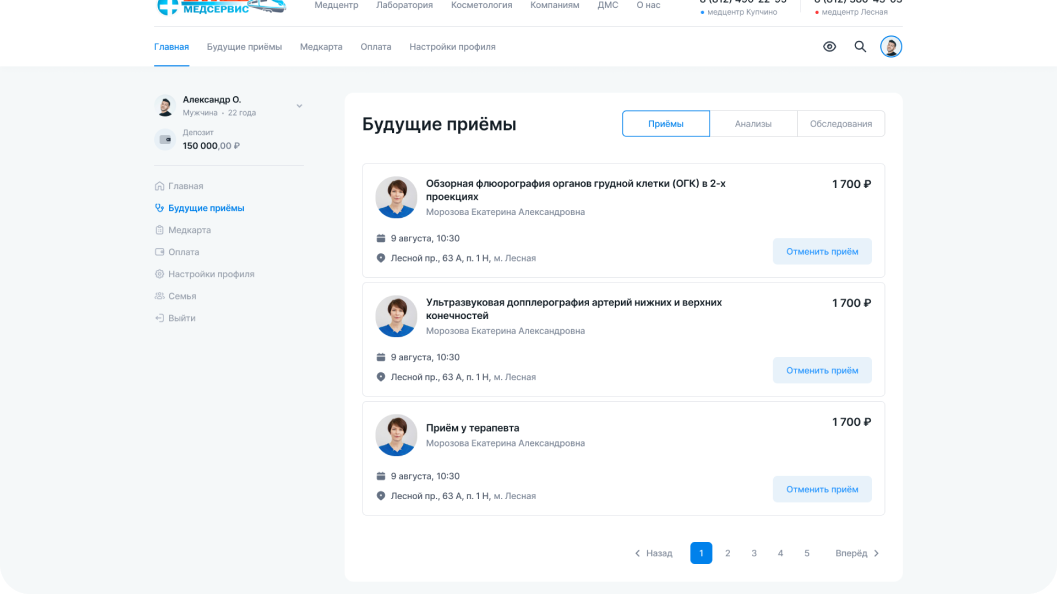Open the Медцентр menu item

(x=336, y=5)
